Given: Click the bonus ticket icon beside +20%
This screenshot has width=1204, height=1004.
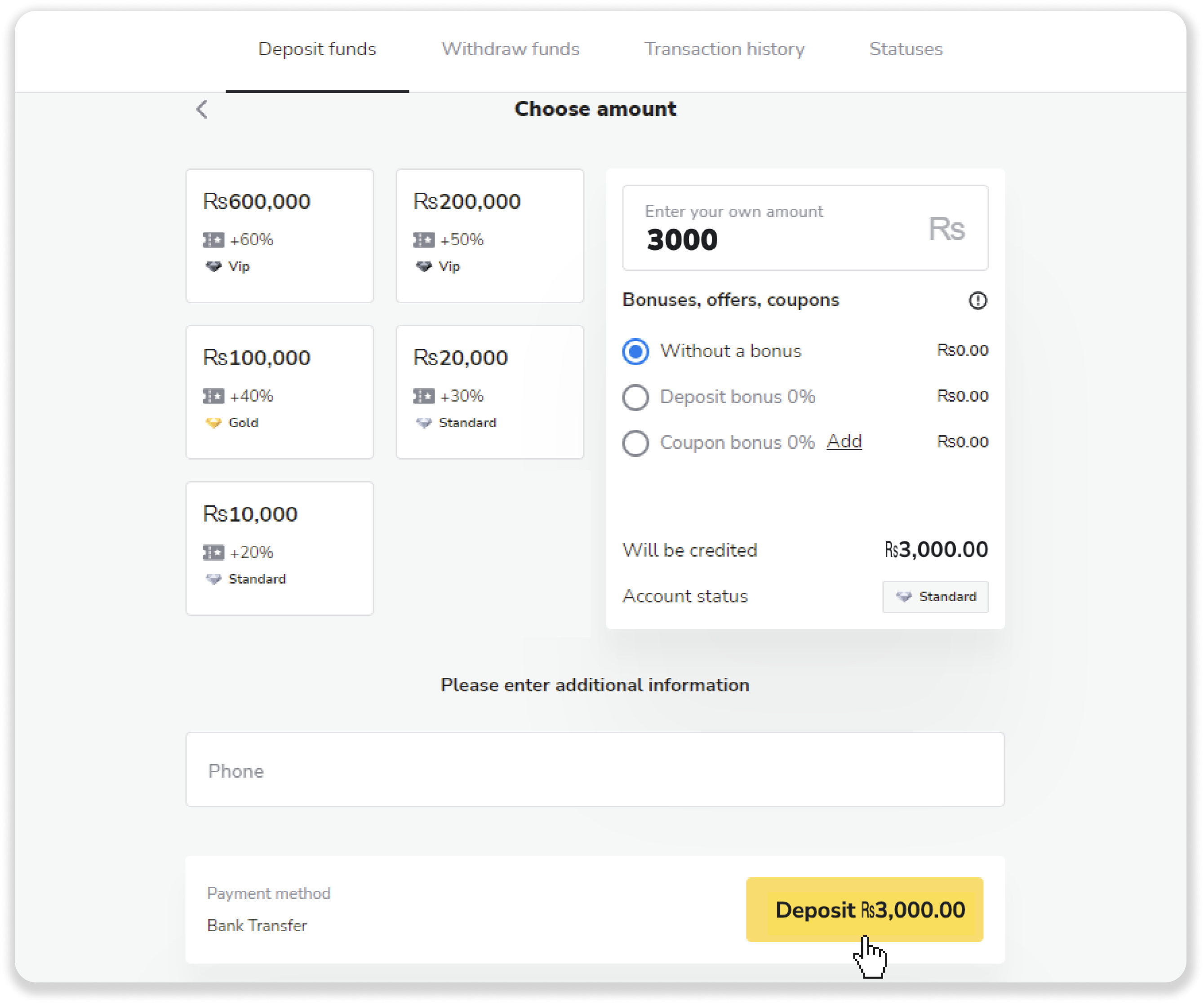Looking at the screenshot, I should pyautogui.click(x=213, y=553).
